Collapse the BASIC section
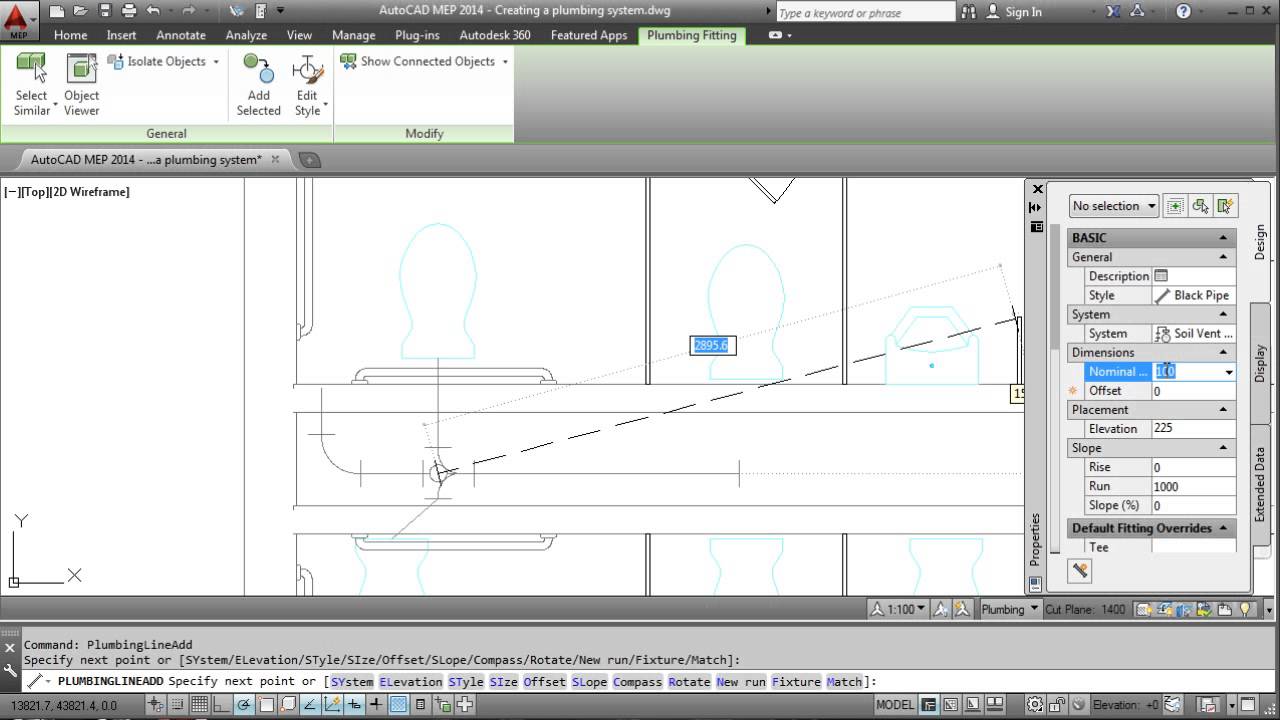Viewport: 1280px width, 720px height. pos(1223,238)
